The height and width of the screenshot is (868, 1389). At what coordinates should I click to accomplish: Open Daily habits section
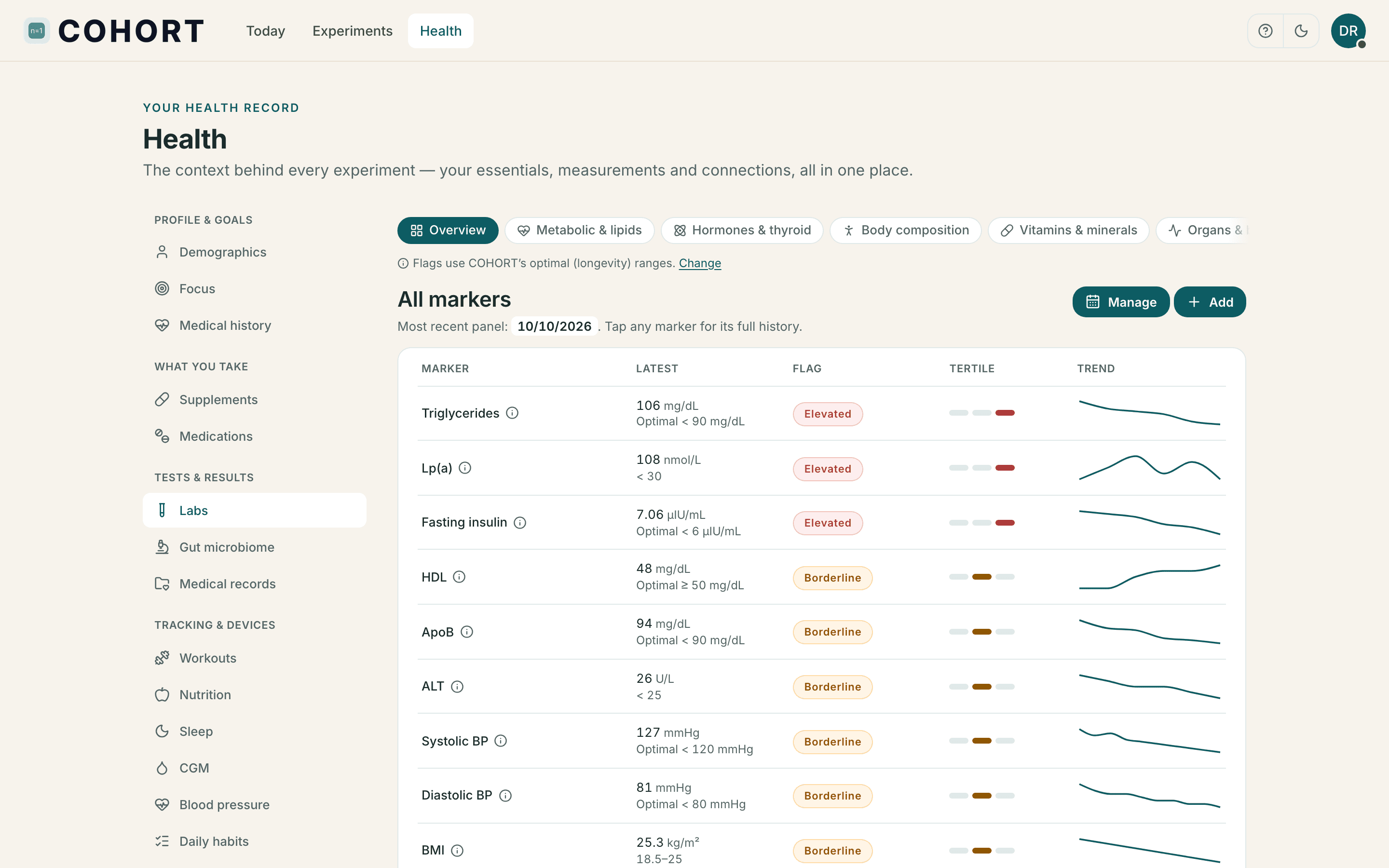254,841
